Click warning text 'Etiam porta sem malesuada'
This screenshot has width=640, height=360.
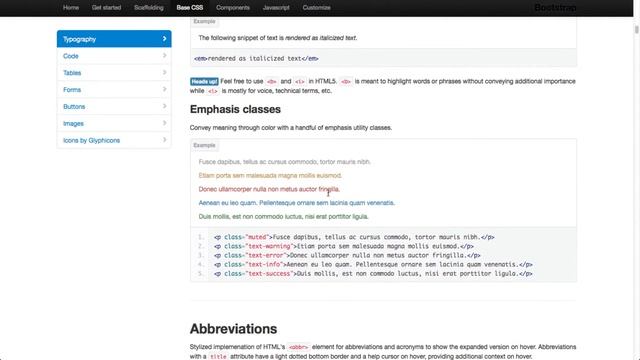pos(270,176)
